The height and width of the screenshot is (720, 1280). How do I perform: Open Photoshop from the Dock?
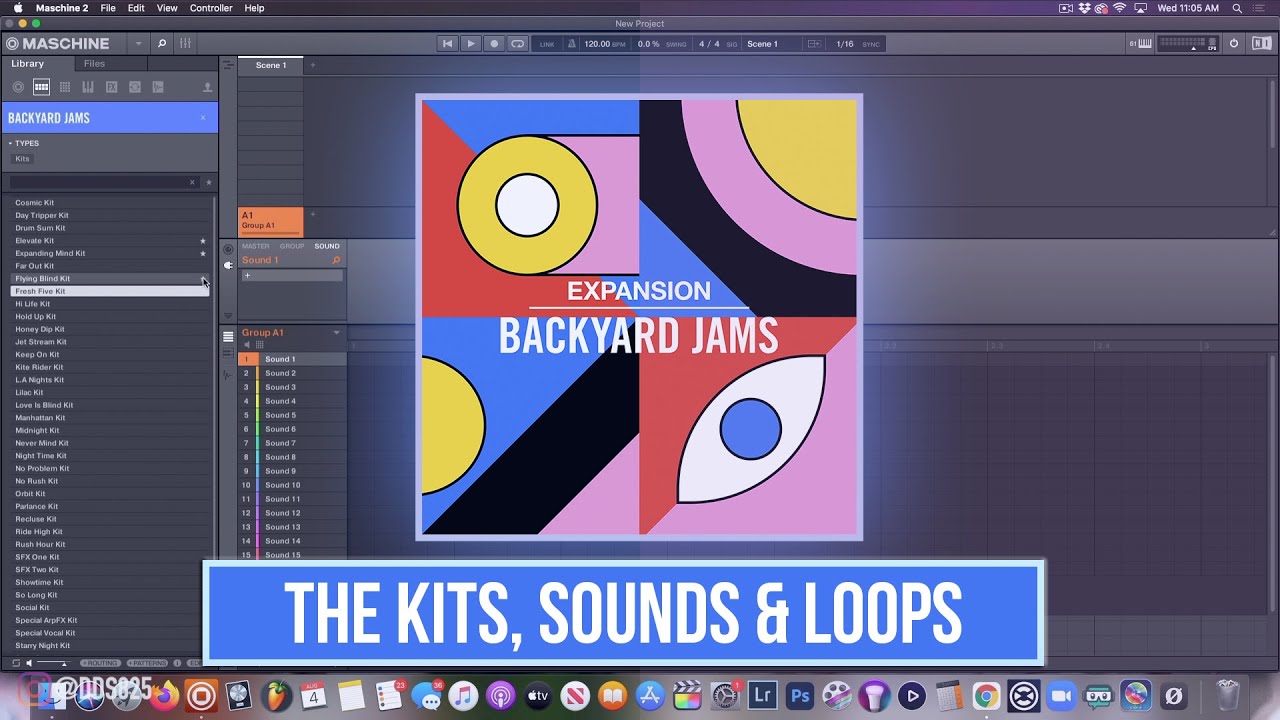[799, 695]
